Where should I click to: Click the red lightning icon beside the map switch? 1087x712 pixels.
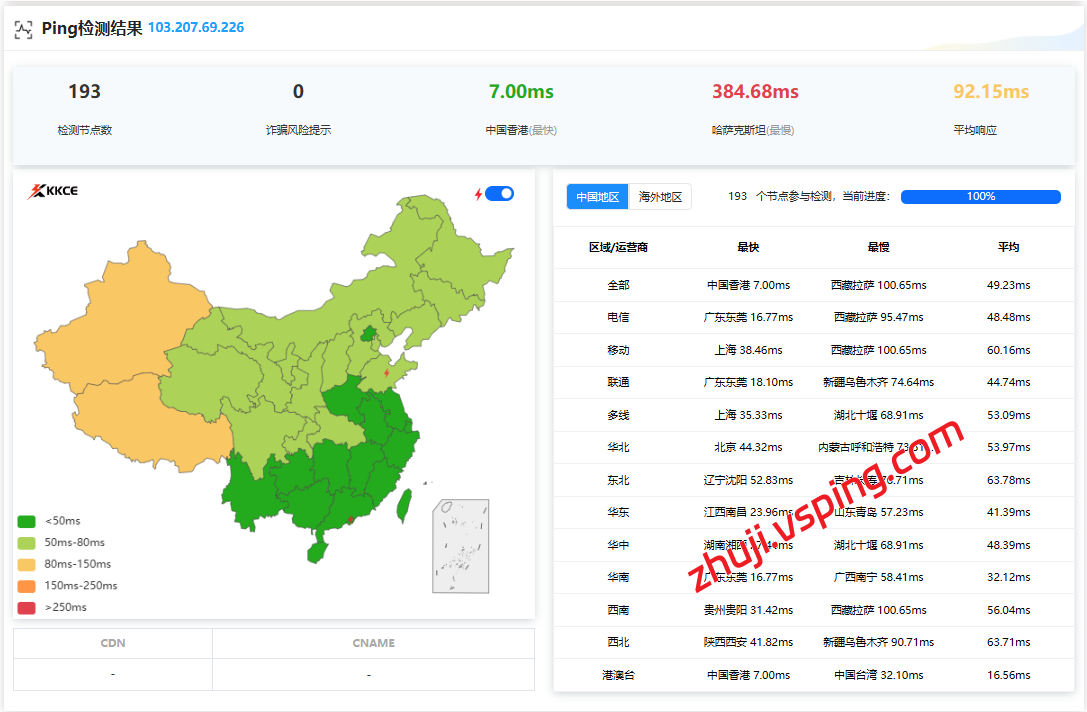click(x=478, y=194)
